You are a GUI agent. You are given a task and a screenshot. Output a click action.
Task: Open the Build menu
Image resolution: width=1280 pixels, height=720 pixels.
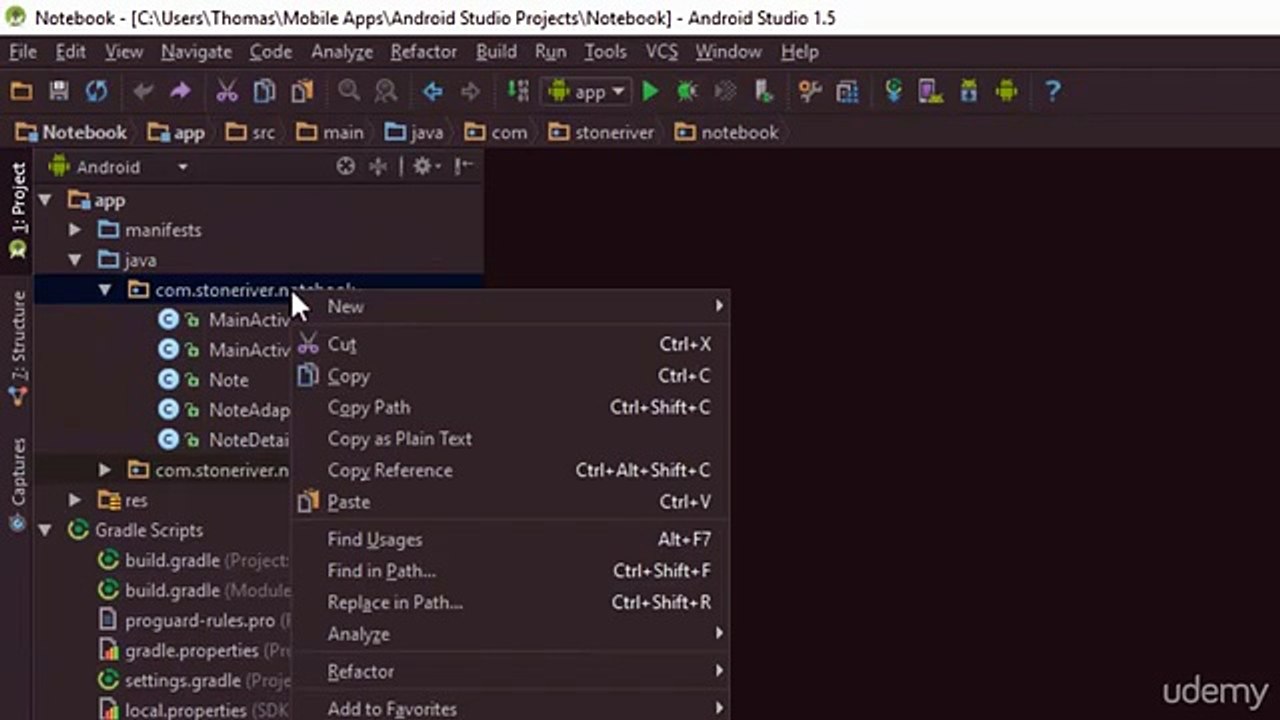(x=496, y=52)
